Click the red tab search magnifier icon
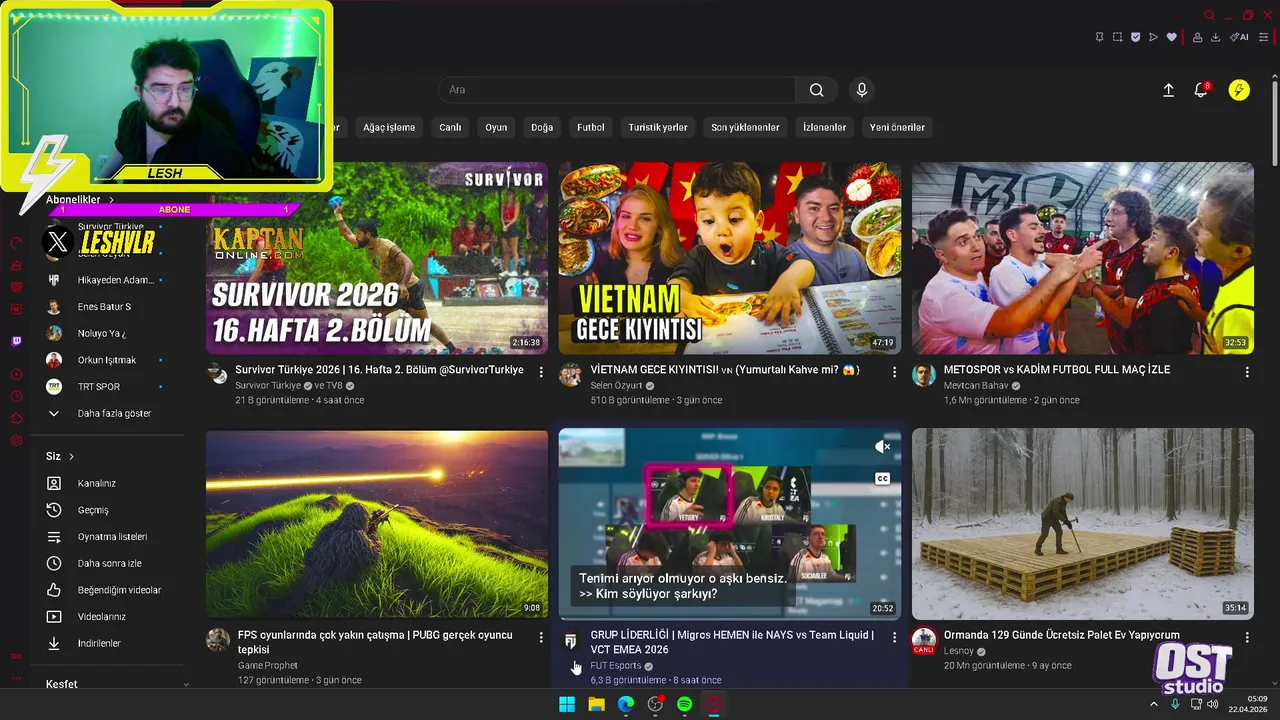1280x720 pixels. (x=1209, y=15)
